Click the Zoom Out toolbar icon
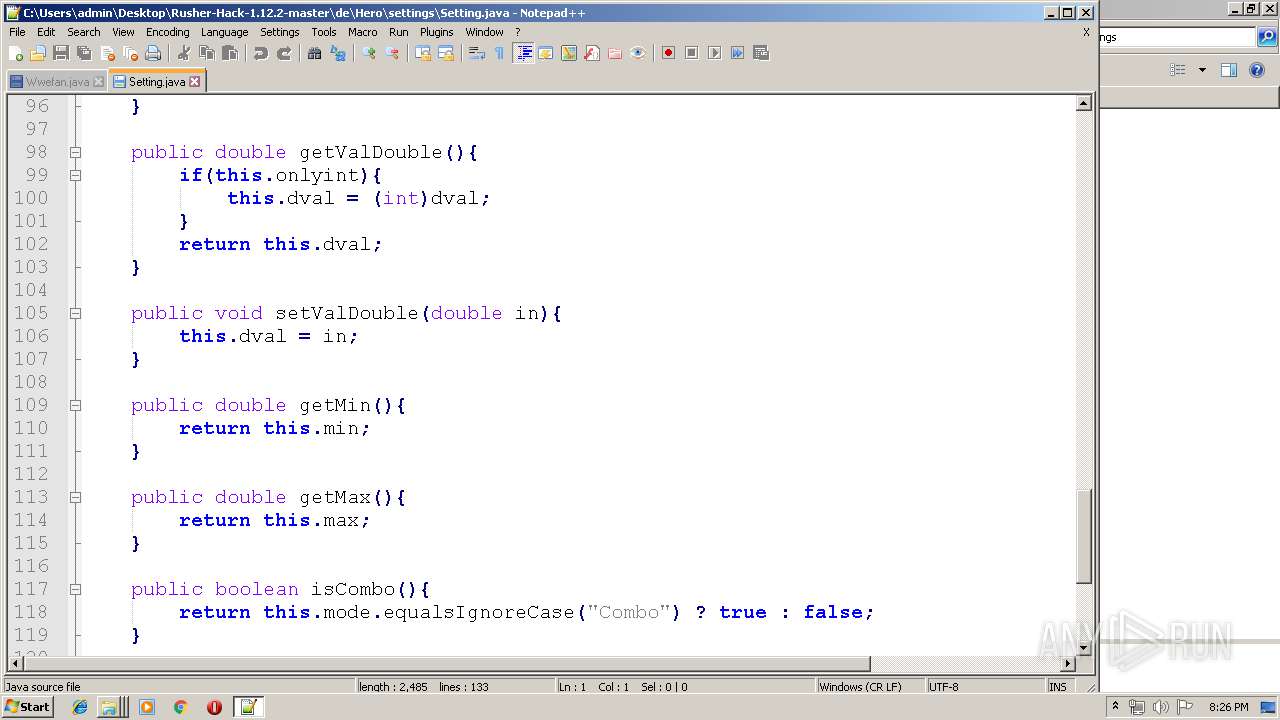This screenshot has height=720, width=1280. coord(392,53)
